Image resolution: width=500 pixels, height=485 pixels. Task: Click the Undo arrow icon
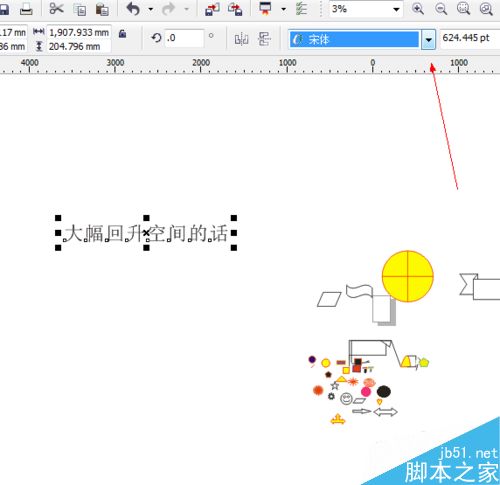(x=133, y=9)
